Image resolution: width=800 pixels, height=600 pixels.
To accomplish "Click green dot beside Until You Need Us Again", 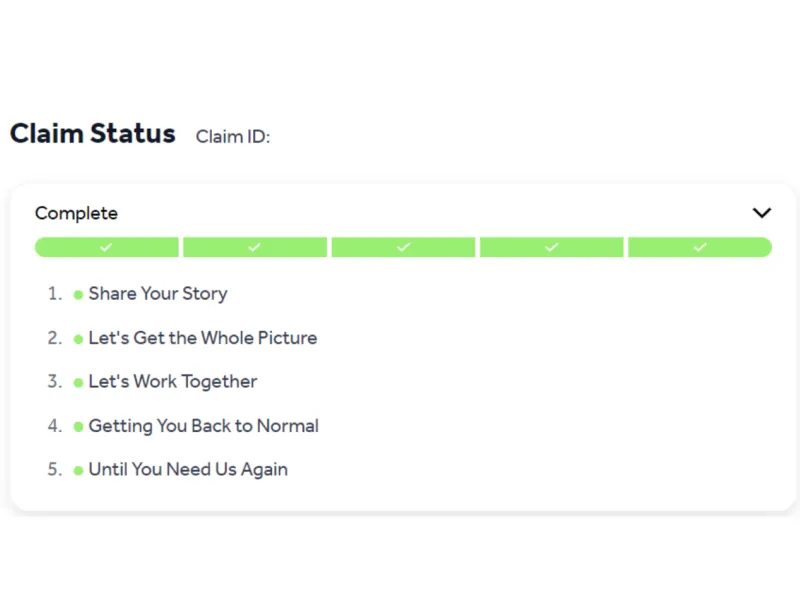I will [78, 471].
